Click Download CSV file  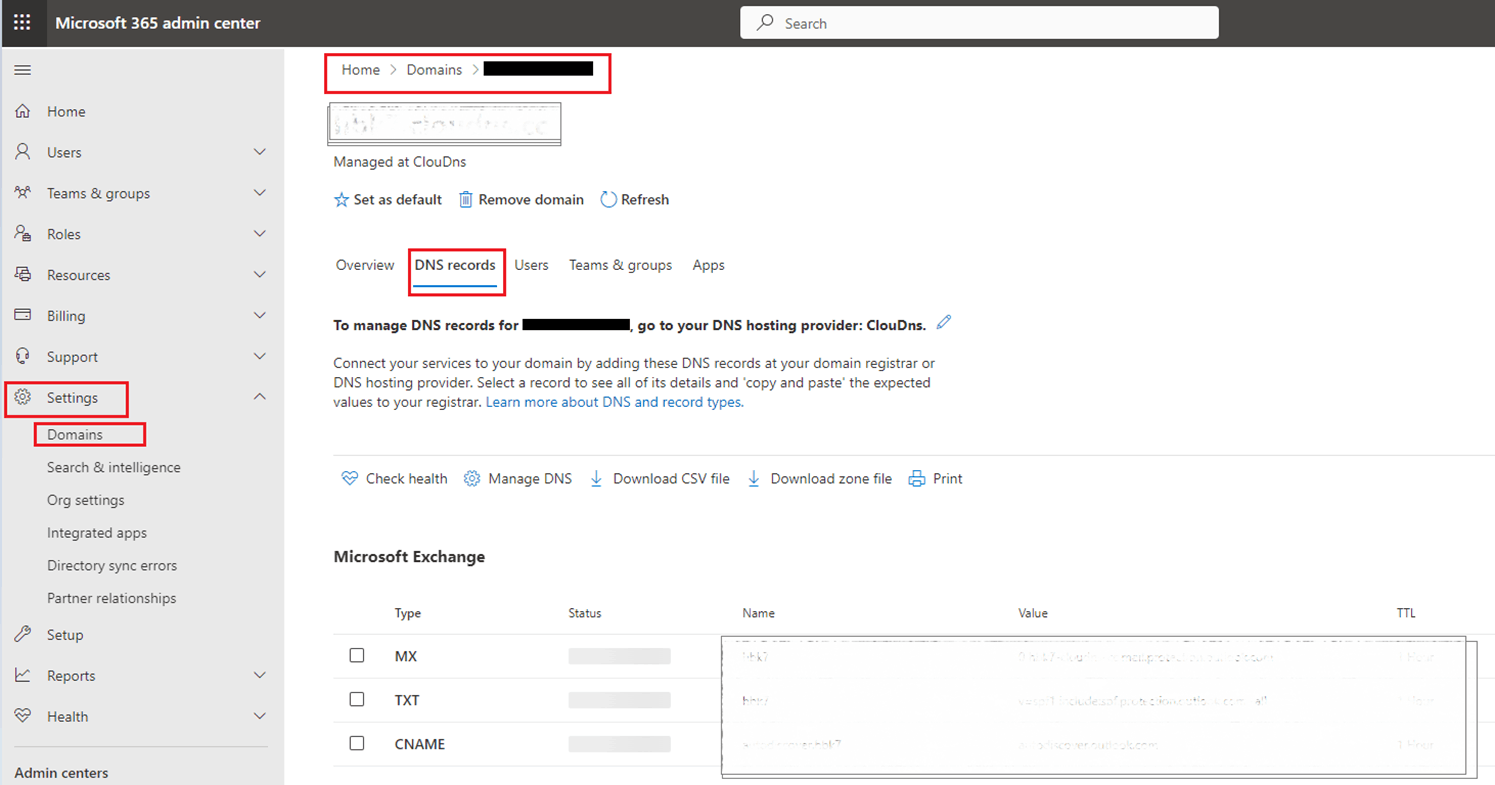click(659, 479)
